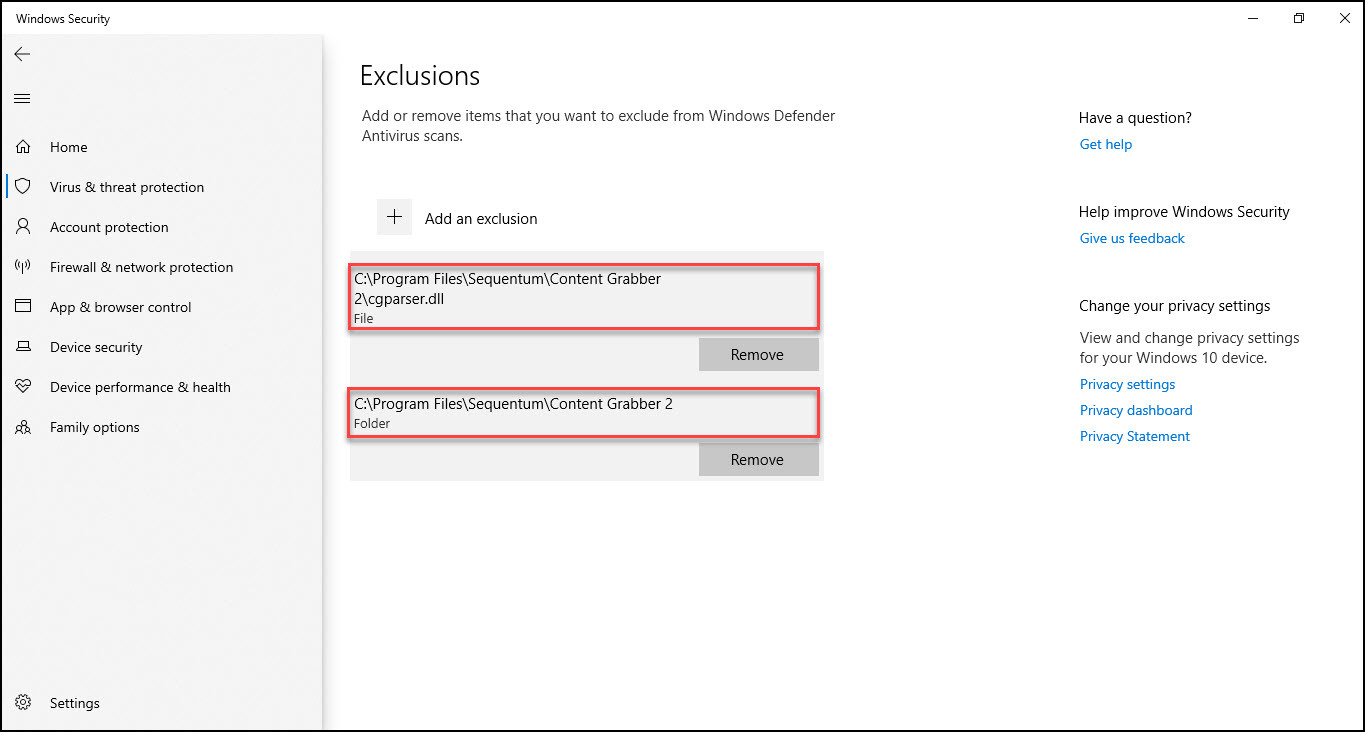The image size is (1365, 732).
Task: Open Device performance & health
Action: (140, 387)
